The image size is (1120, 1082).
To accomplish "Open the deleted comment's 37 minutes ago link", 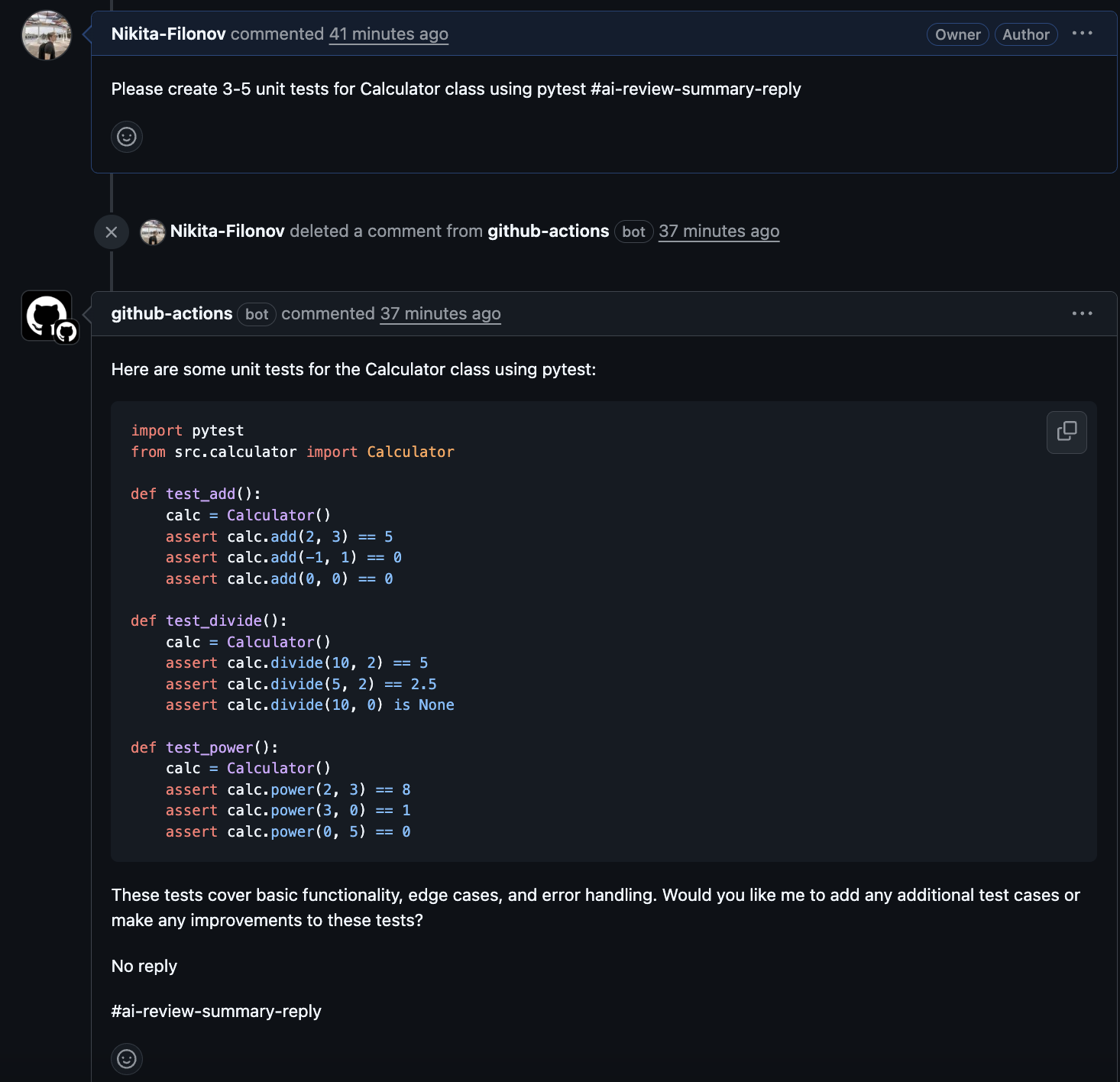I will click(x=718, y=231).
